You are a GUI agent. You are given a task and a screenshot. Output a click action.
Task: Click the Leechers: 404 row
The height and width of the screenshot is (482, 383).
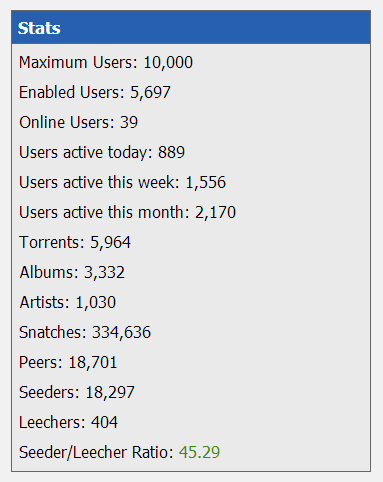click(68, 422)
